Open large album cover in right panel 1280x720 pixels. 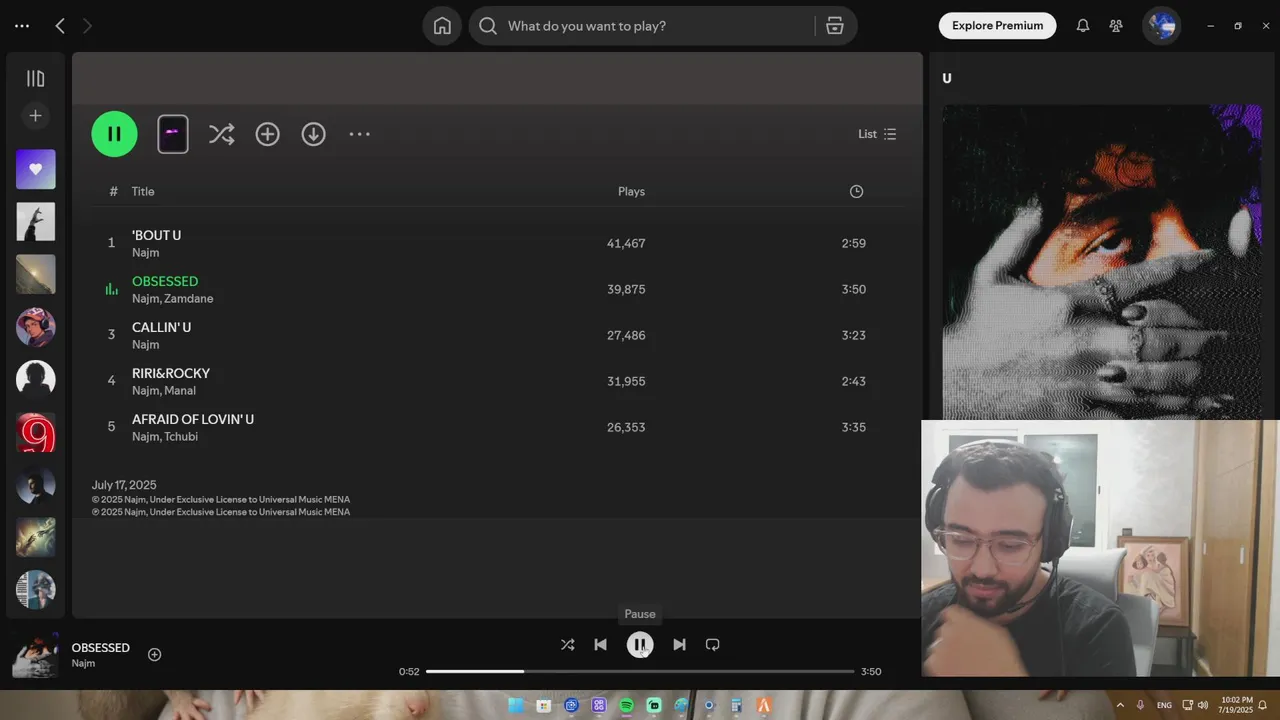tap(1102, 262)
